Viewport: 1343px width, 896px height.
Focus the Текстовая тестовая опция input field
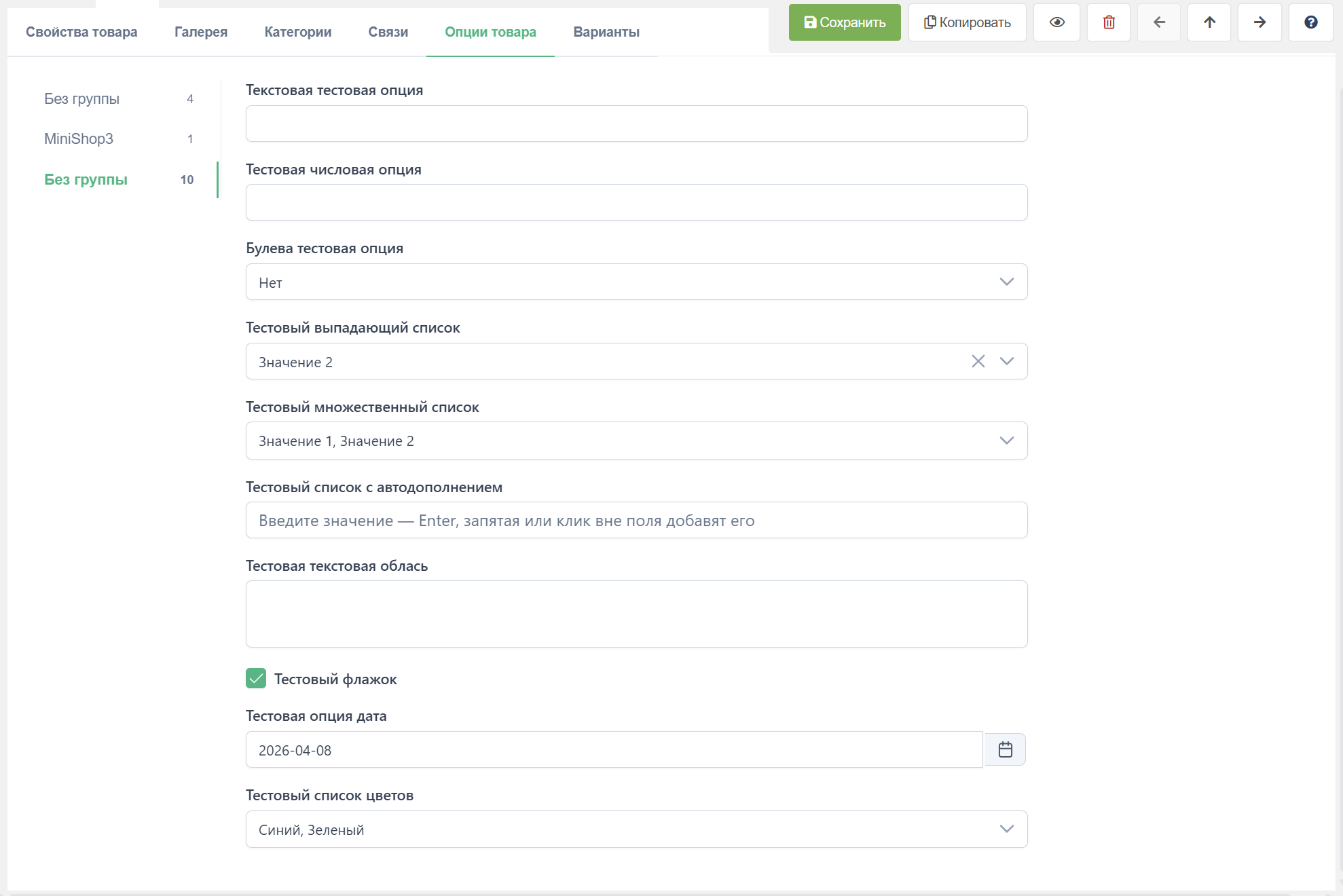coord(636,124)
